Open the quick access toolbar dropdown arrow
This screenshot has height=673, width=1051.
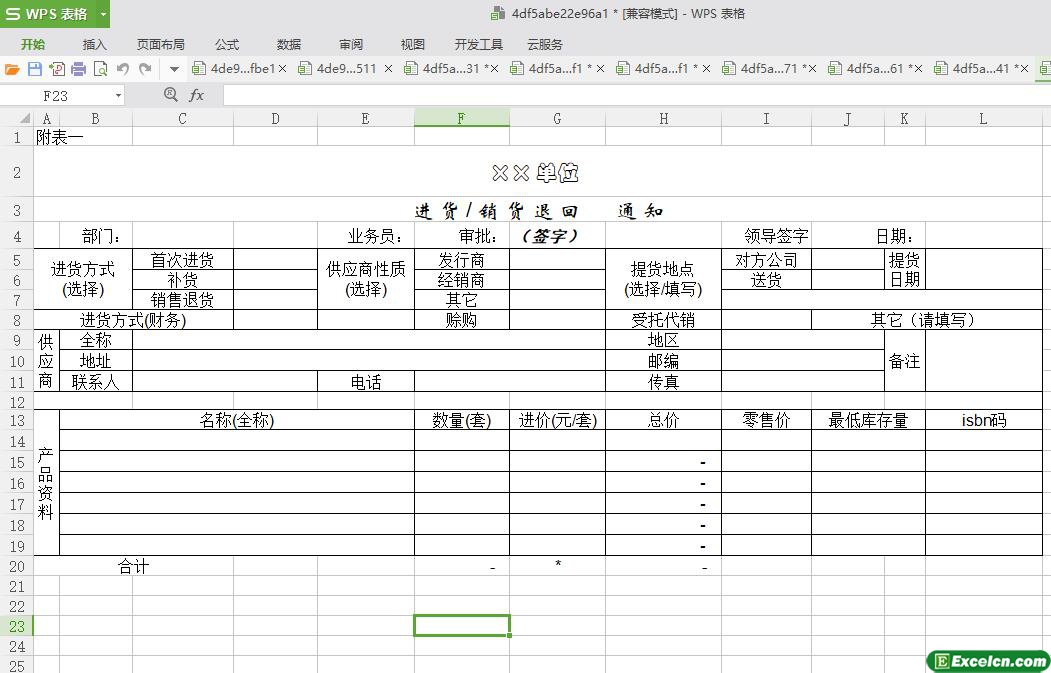(174, 68)
